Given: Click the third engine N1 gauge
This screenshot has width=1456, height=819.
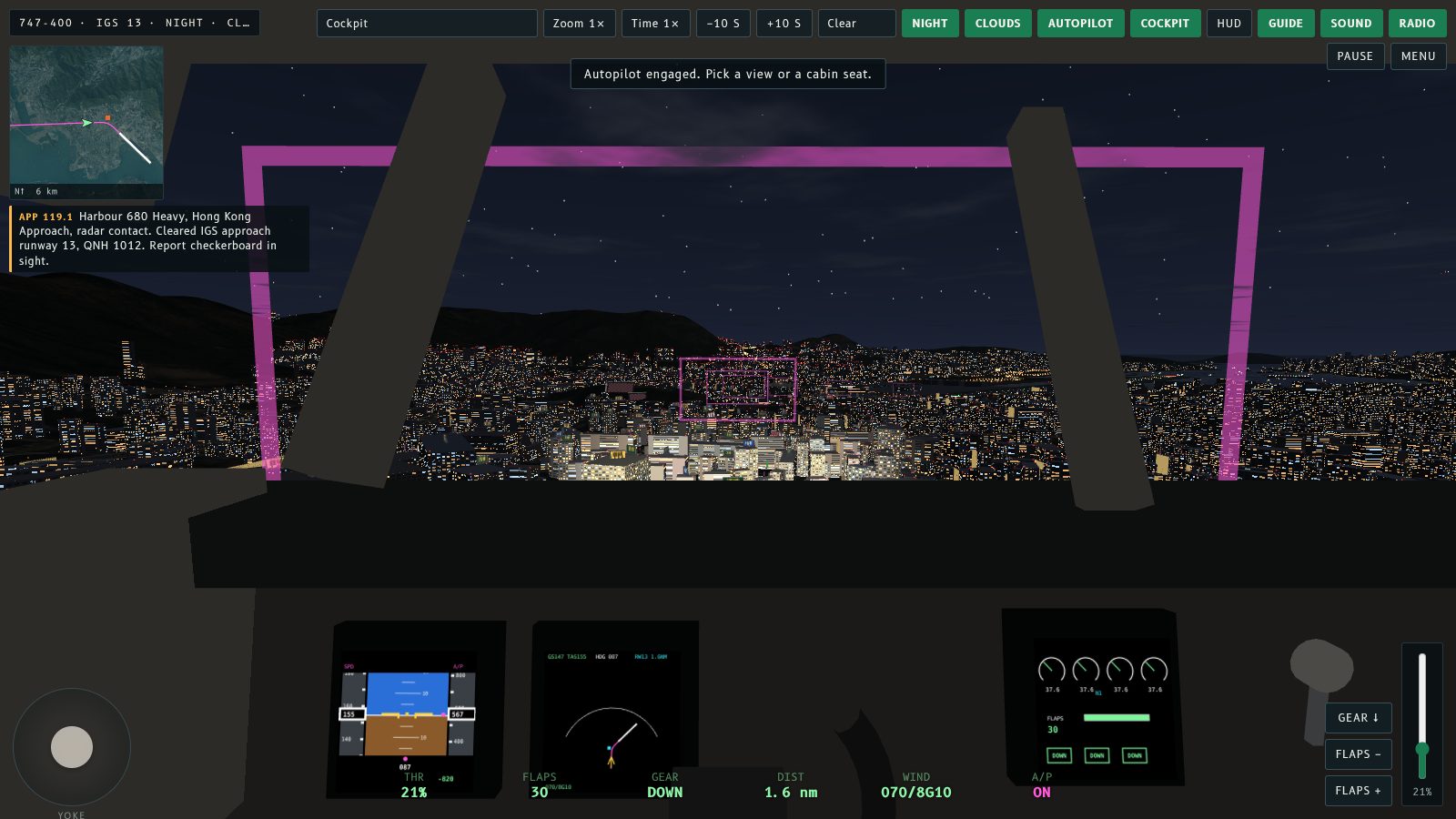Looking at the screenshot, I should [1120, 671].
